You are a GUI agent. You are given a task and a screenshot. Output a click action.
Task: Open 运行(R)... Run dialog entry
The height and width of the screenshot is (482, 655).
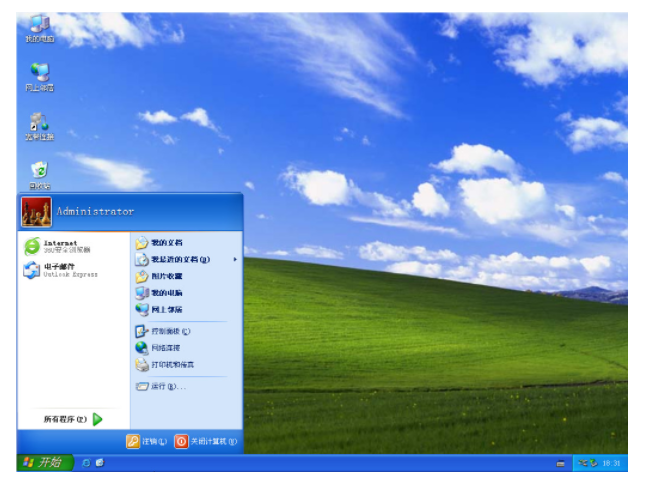click(x=161, y=386)
